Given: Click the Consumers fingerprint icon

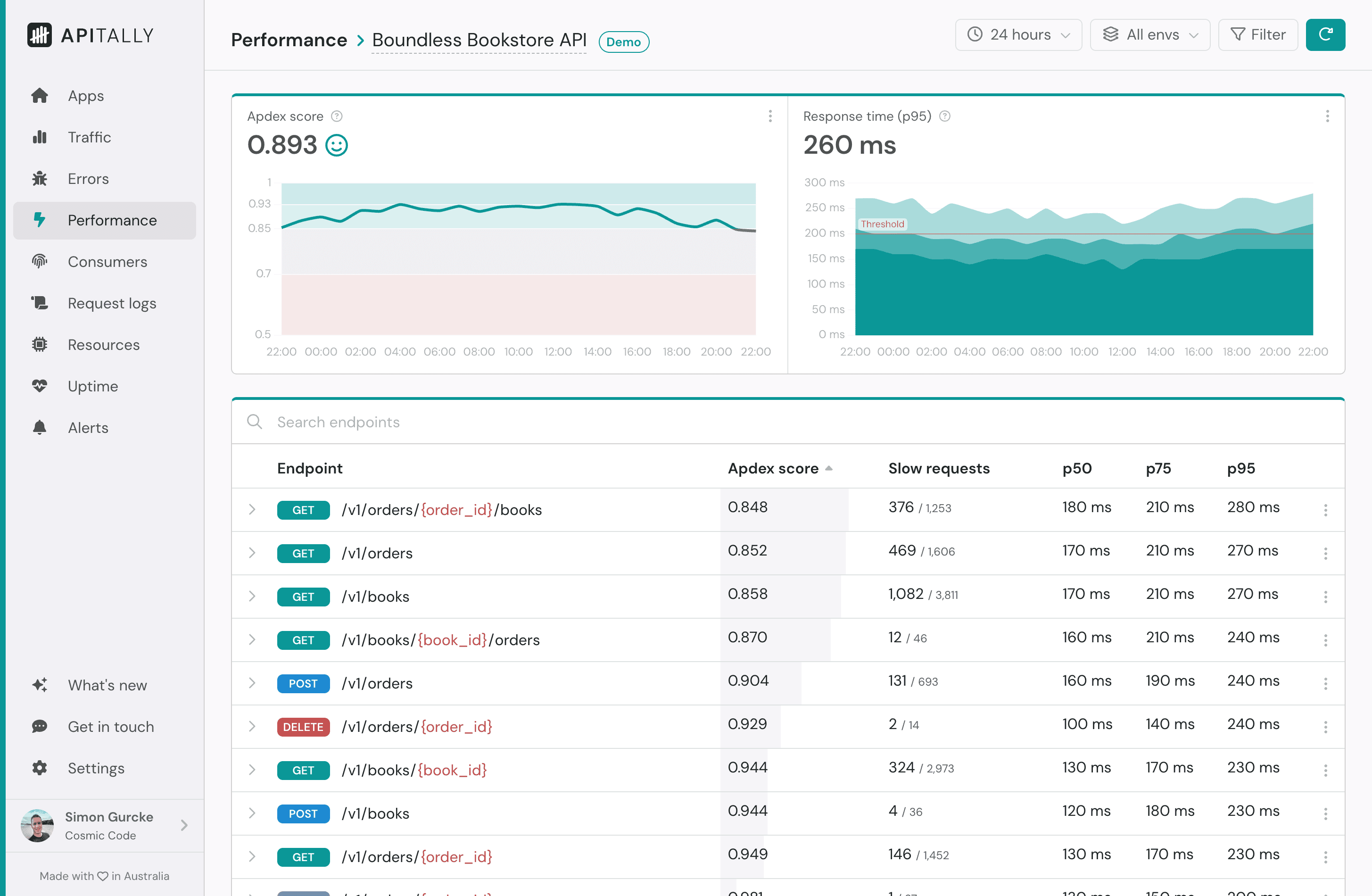Looking at the screenshot, I should [39, 261].
